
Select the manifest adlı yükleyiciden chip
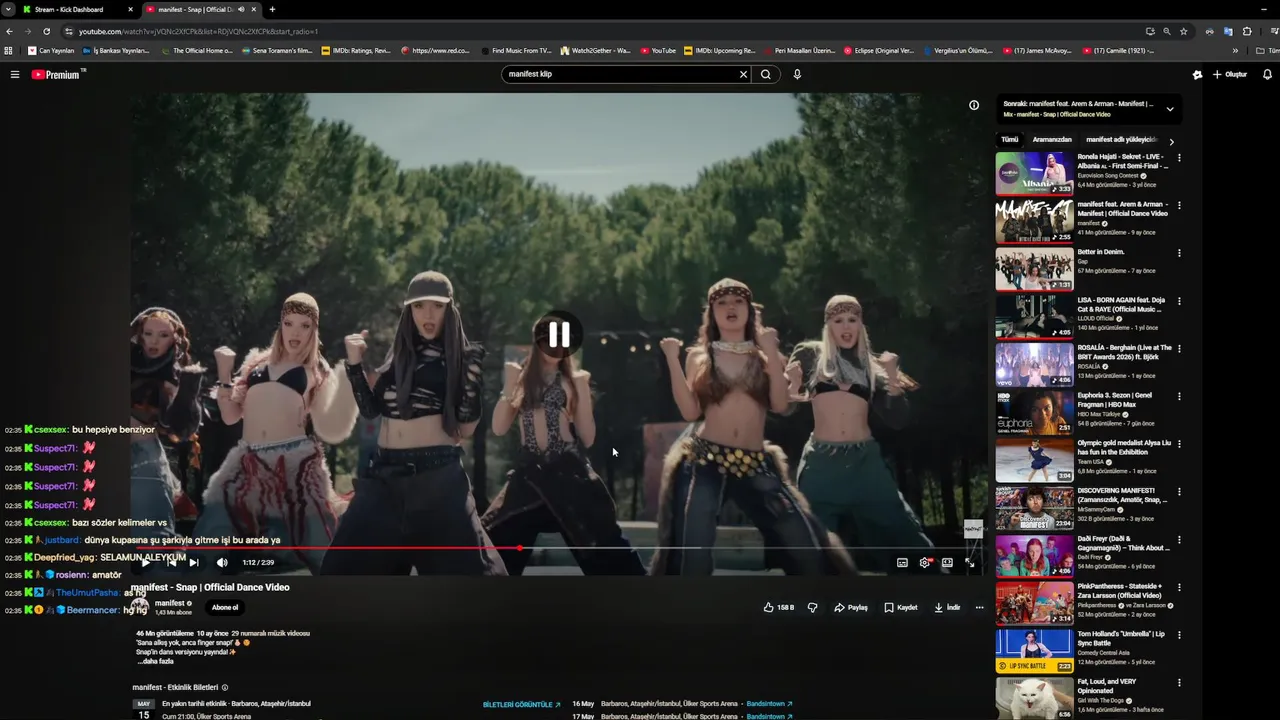1122,140
